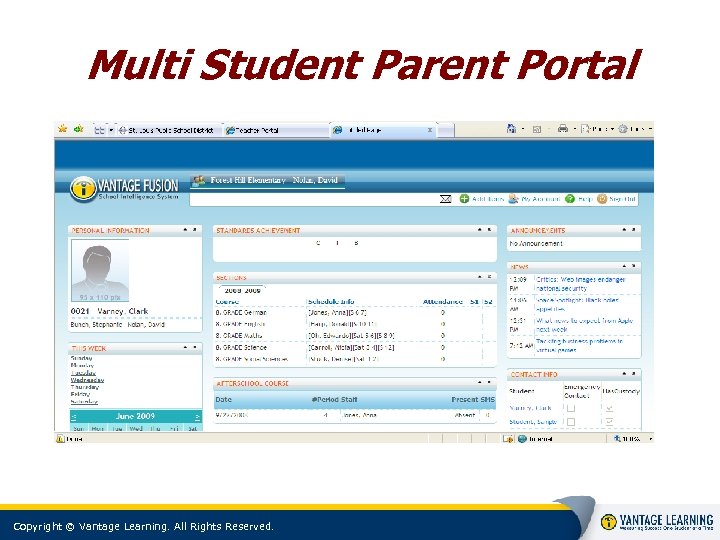Click the Date column header in Afterschool Course
720x540 pixels.
pos(224,399)
